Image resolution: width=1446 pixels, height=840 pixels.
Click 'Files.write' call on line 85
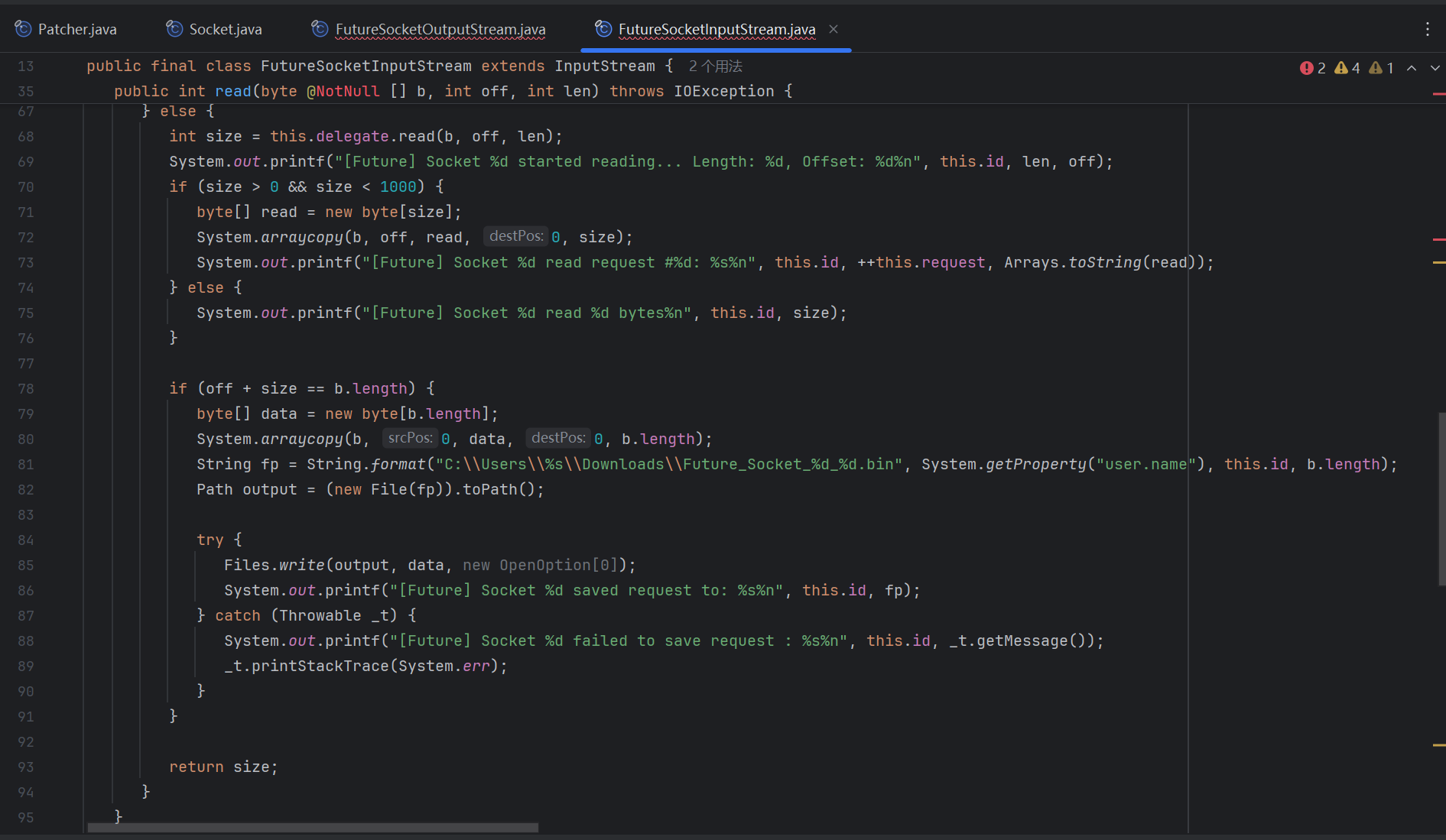click(274, 566)
